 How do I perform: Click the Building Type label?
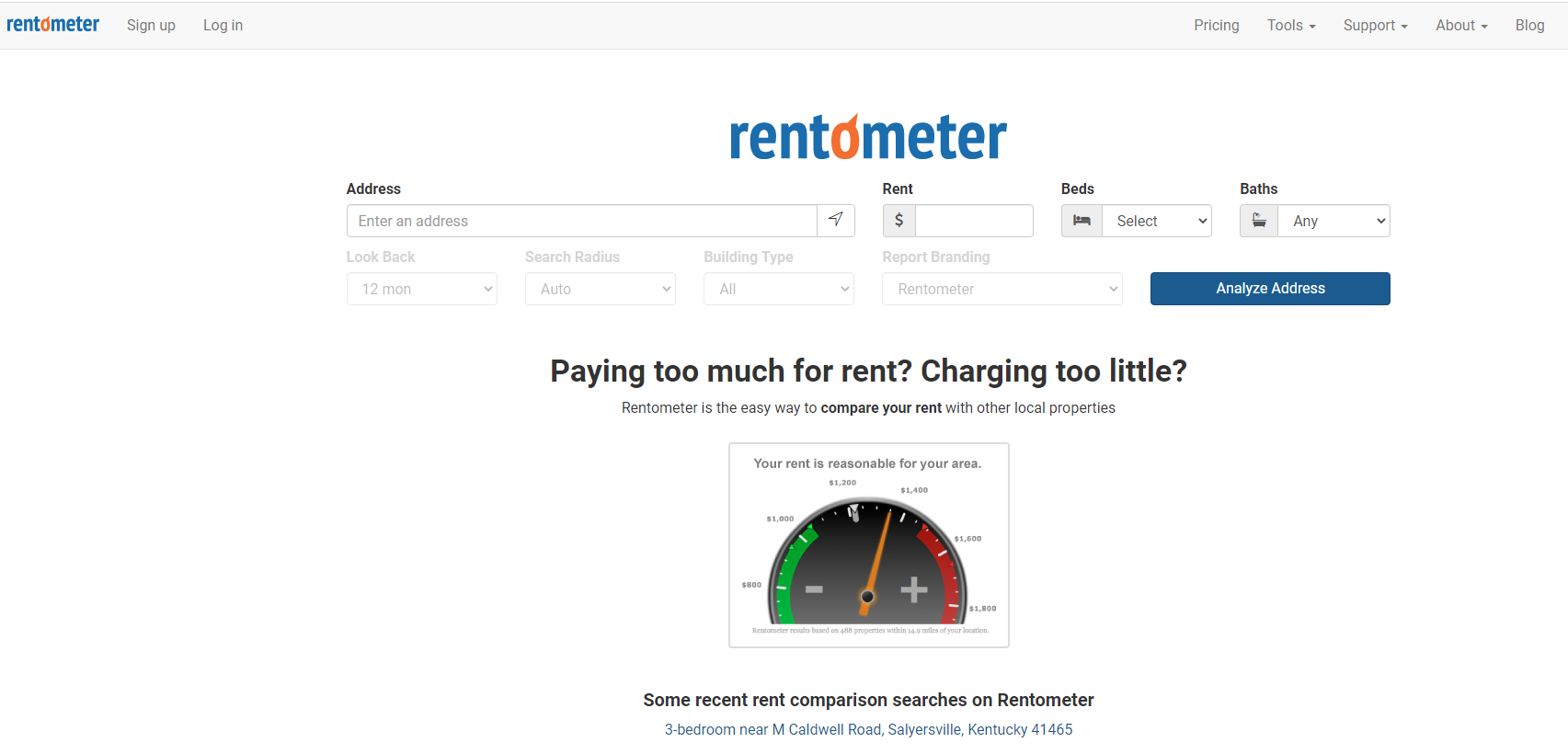[x=749, y=257]
